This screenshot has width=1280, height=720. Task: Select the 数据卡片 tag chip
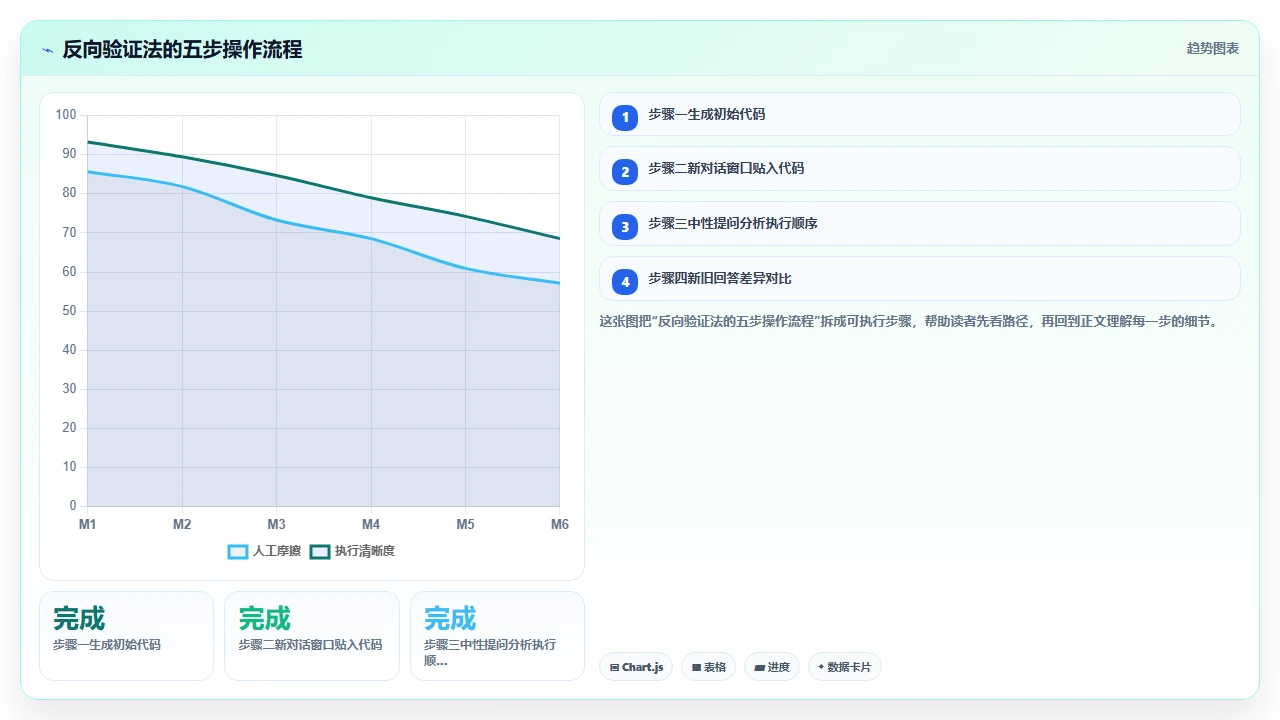tap(844, 667)
